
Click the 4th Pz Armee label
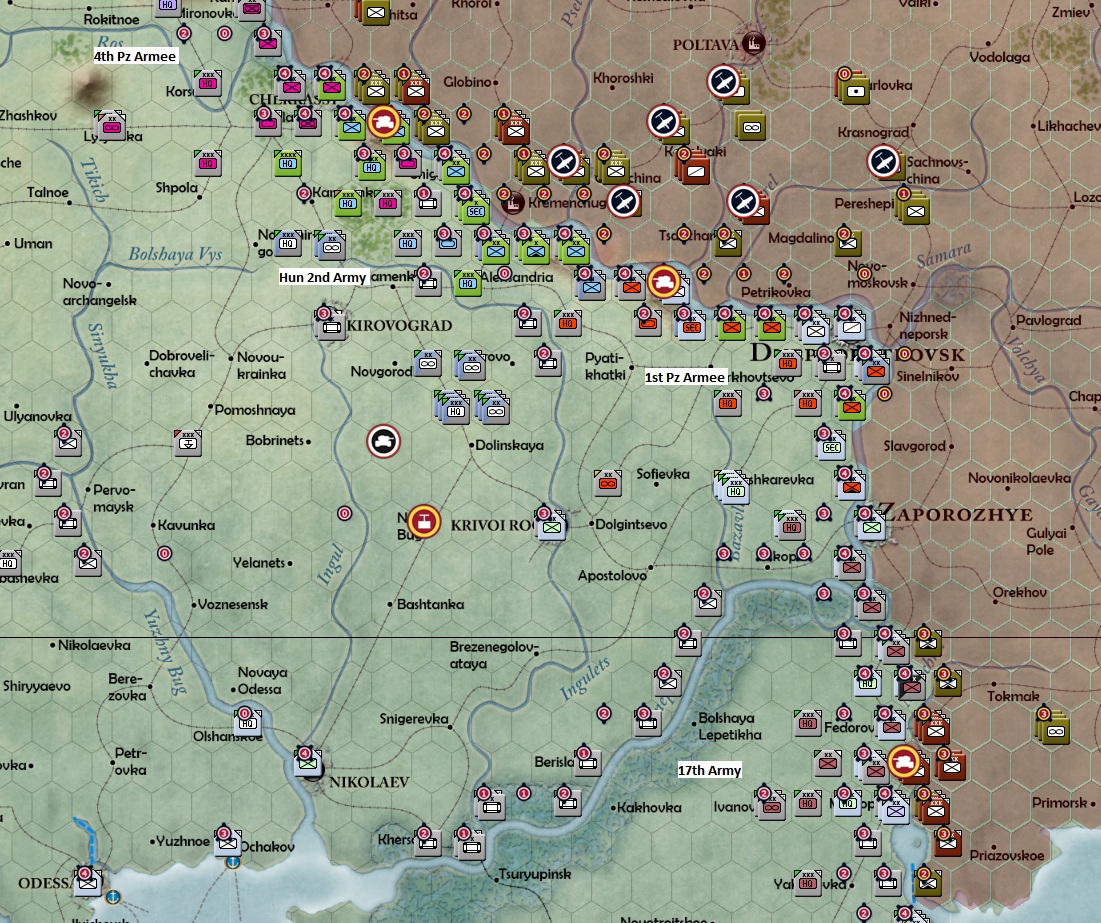[135, 56]
